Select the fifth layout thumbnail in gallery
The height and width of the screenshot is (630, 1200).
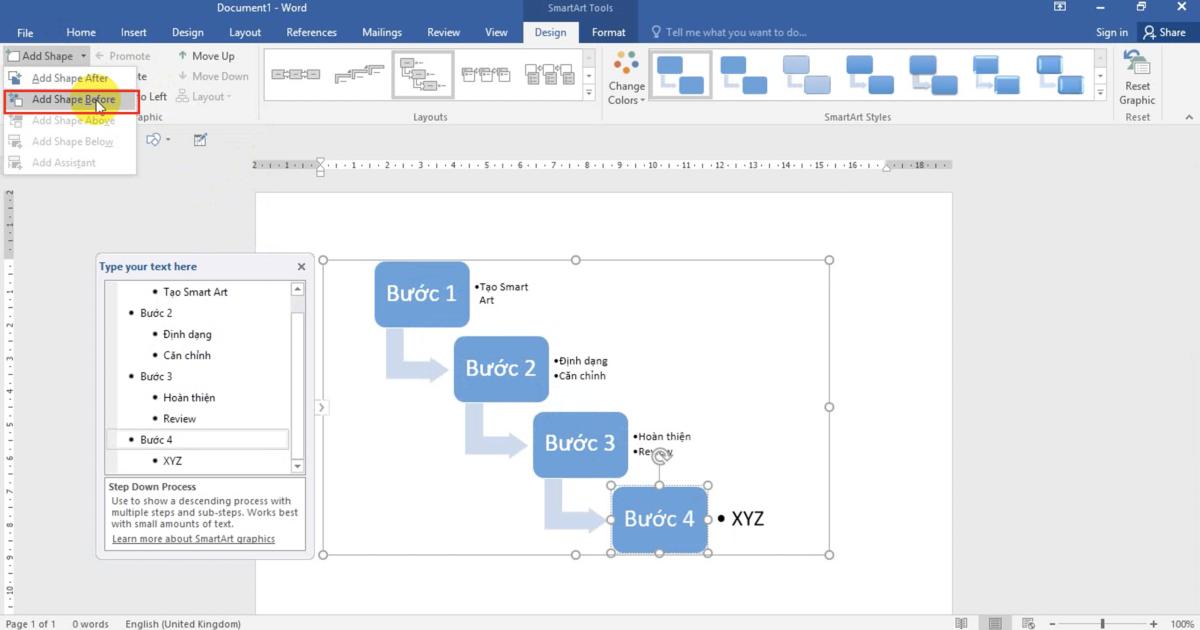549,74
